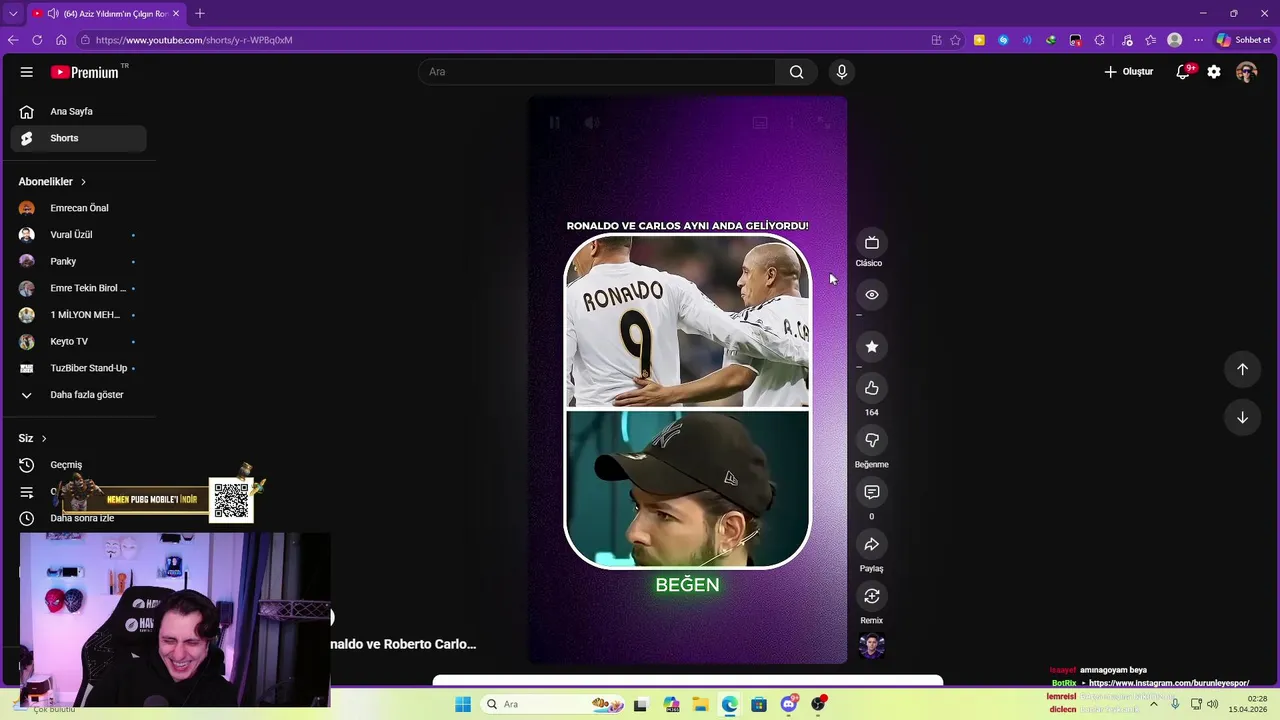Show hidden system tray icons chevron
Image resolution: width=1280 pixels, height=720 pixels.
[x=1153, y=704]
